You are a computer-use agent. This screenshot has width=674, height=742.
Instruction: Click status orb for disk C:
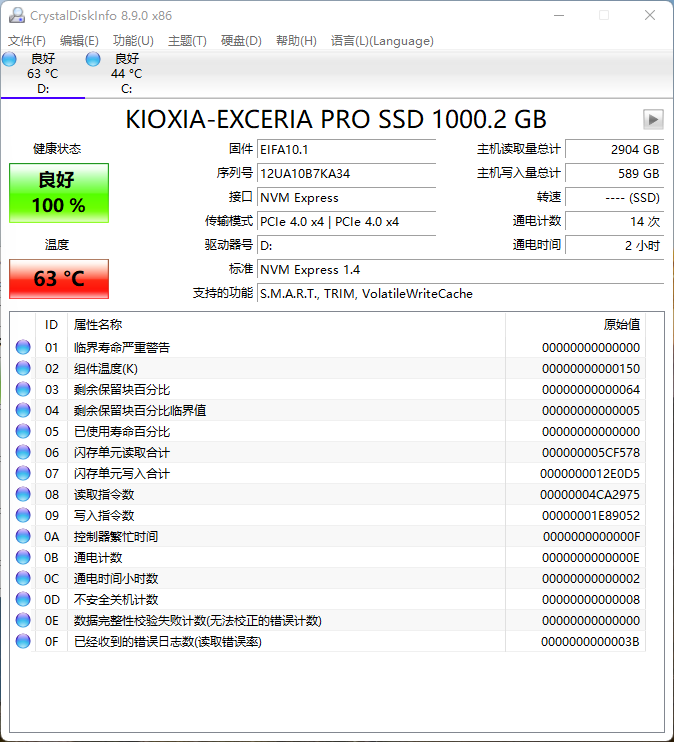pyautogui.click(x=93, y=59)
